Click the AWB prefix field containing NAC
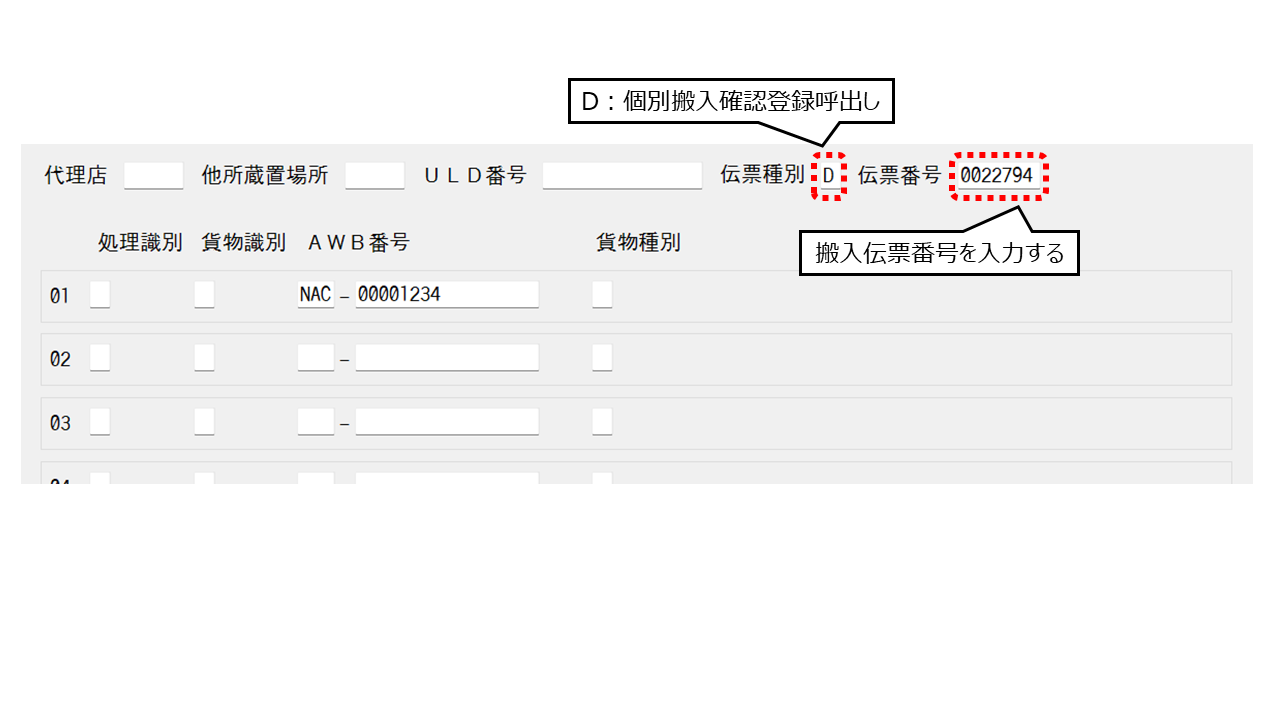This screenshot has width=1280, height=720. click(316, 295)
